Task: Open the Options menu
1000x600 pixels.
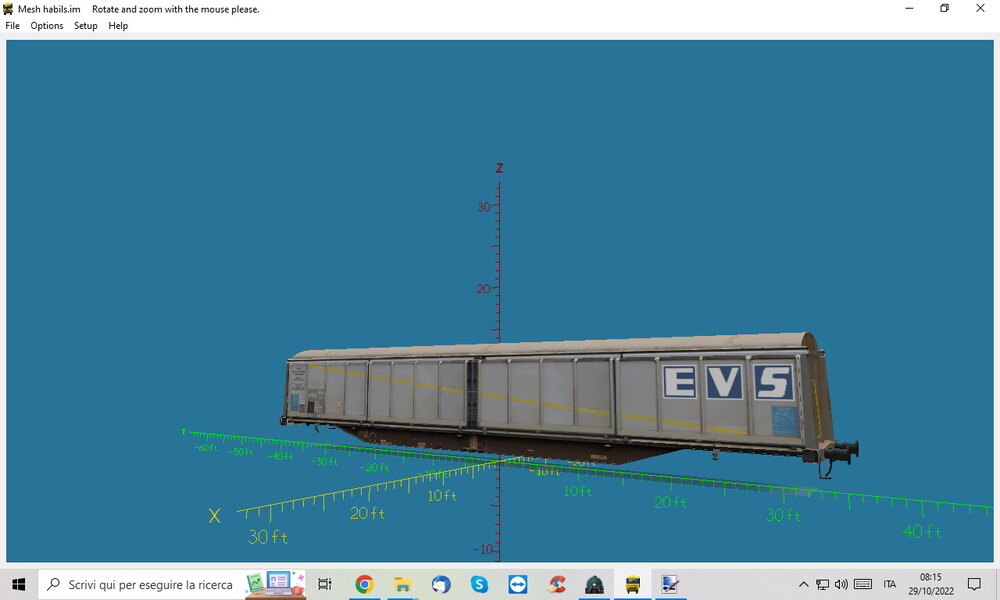Action: (x=47, y=26)
